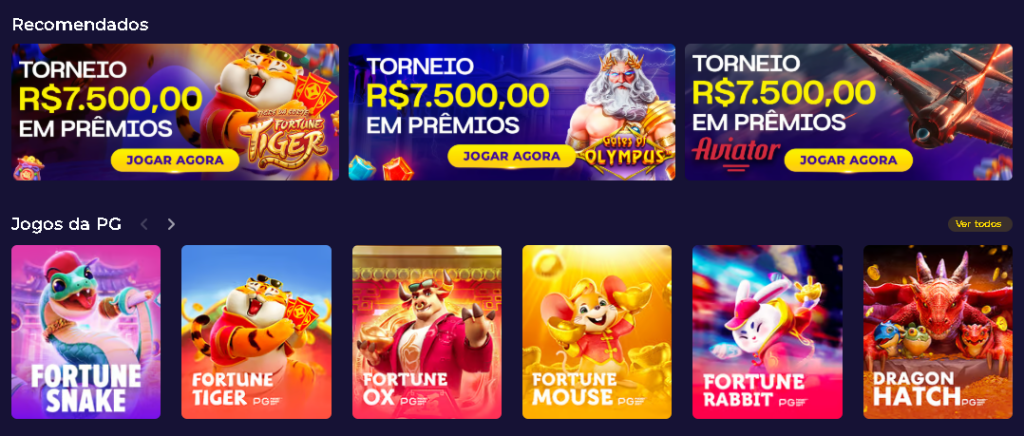Launch the Fortune Ox game
This screenshot has height=436, width=1024.
pos(427,332)
